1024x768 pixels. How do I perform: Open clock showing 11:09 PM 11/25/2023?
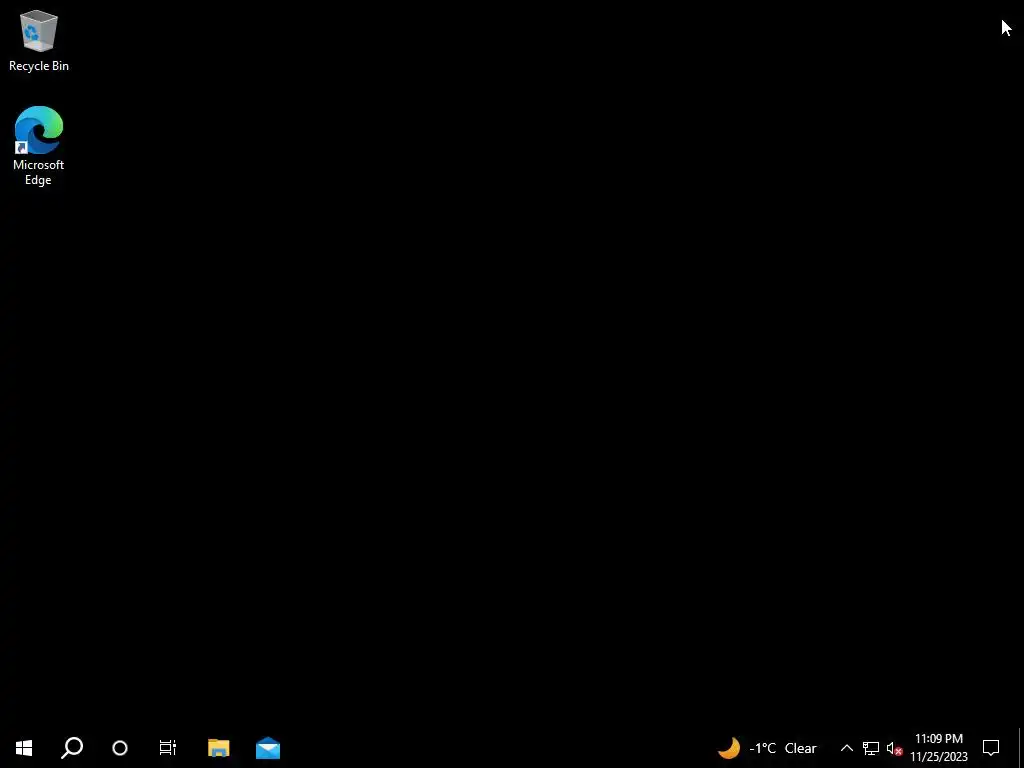click(939, 748)
